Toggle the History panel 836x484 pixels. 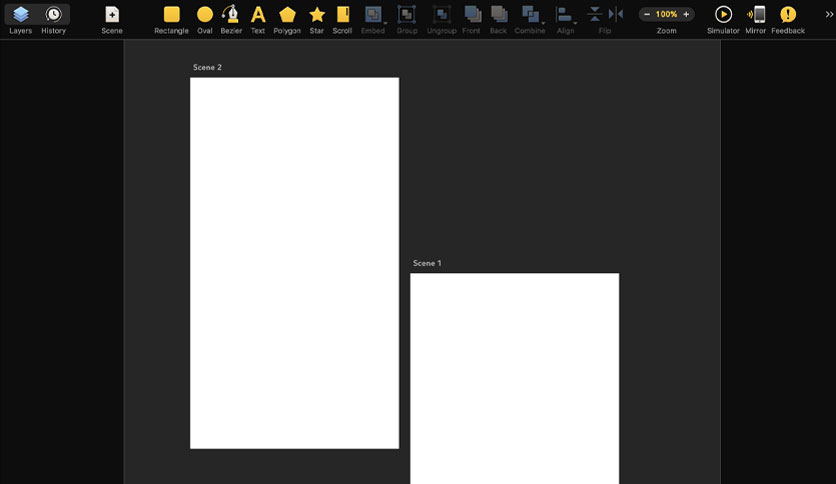click(53, 20)
